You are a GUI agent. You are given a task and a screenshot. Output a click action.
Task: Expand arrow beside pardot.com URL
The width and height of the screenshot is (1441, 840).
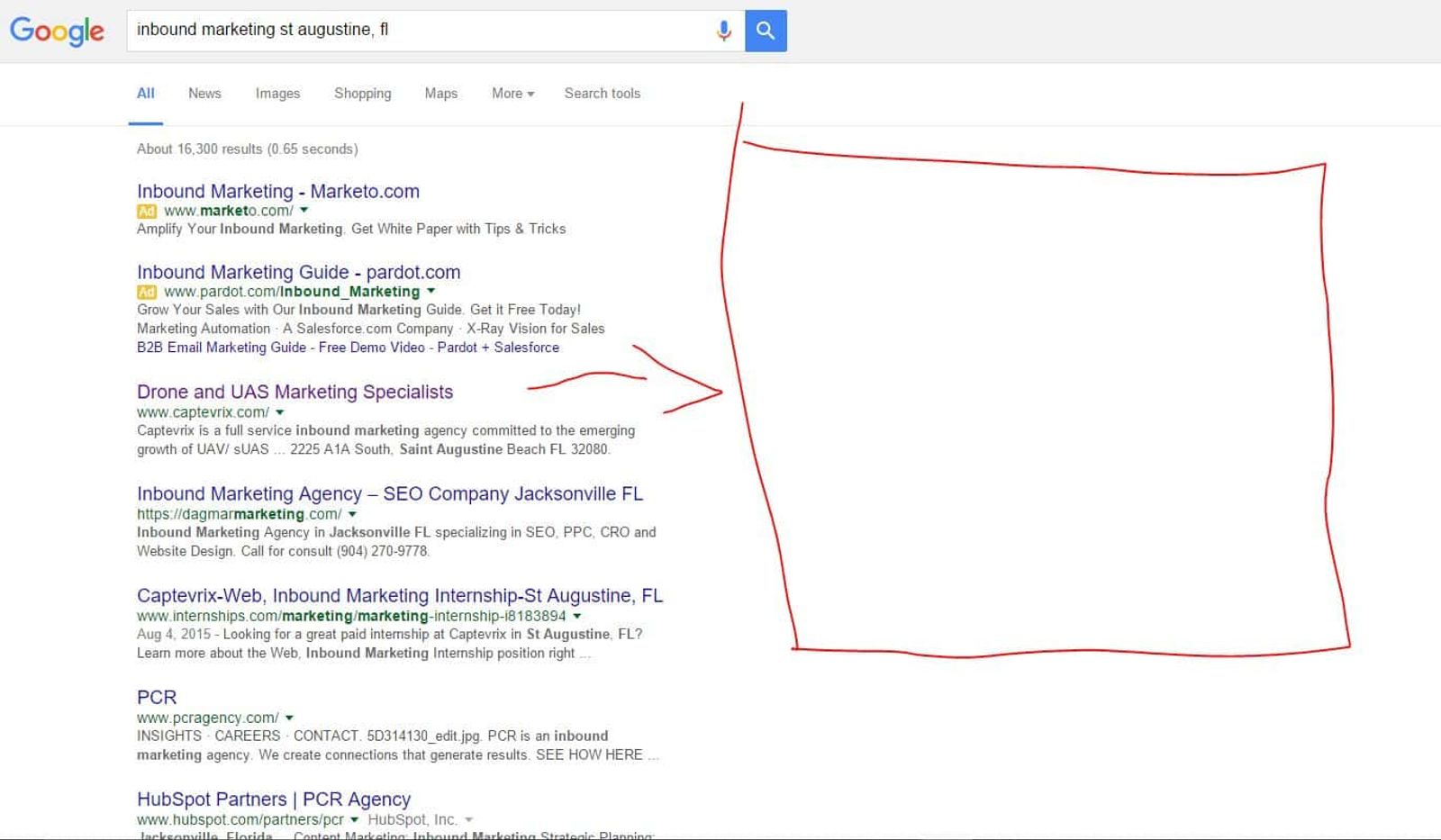[x=430, y=292]
